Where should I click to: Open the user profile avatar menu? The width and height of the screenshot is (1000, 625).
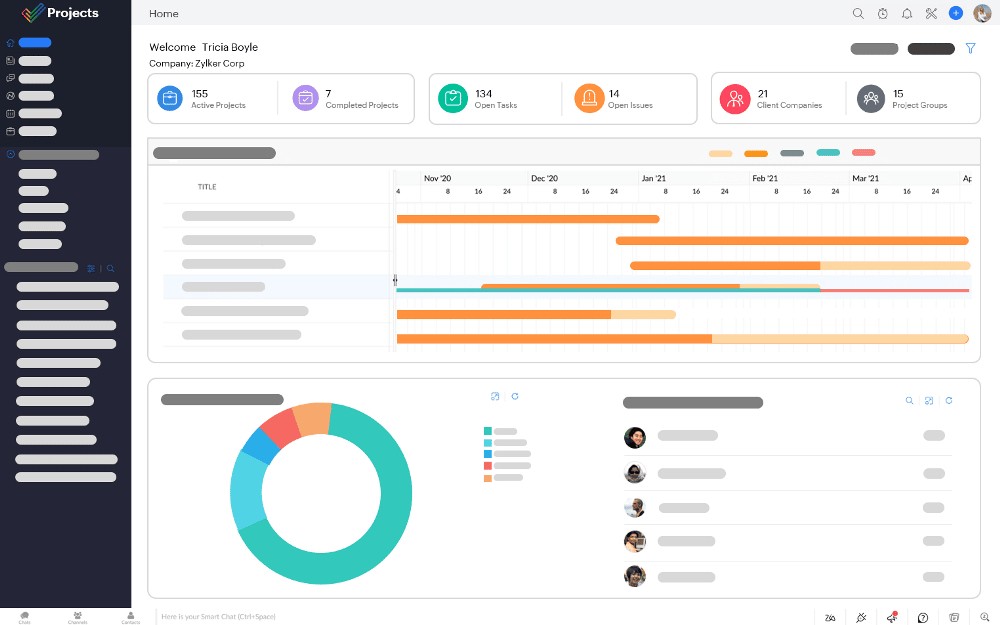point(982,13)
